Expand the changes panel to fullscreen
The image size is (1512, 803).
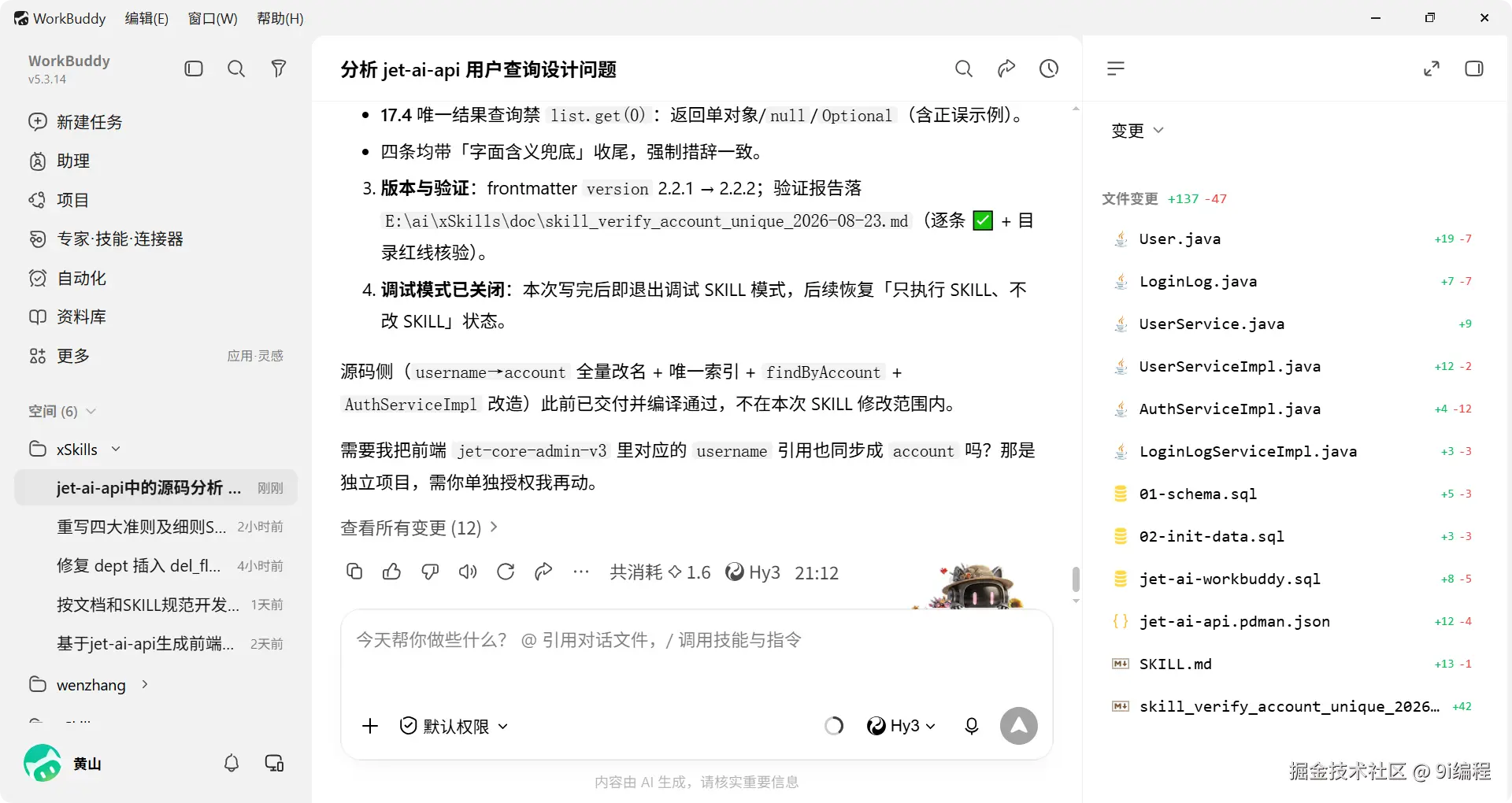tap(1432, 68)
